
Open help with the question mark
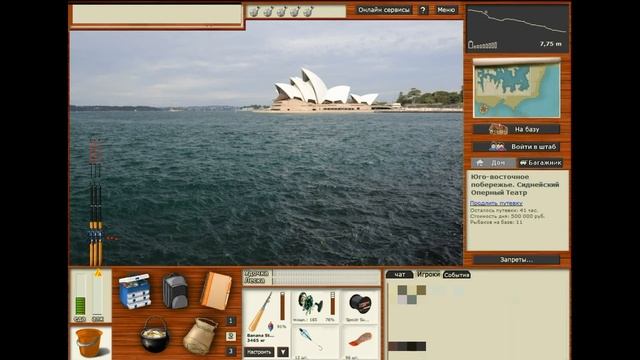point(423,10)
